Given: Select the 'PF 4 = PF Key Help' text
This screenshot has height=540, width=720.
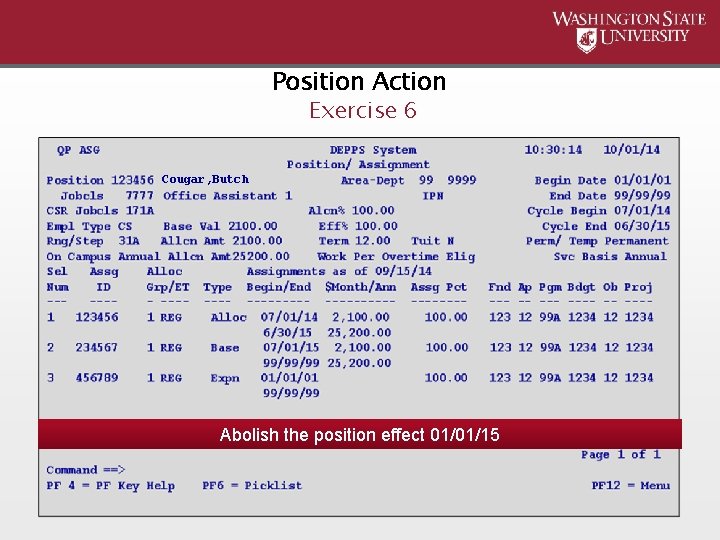Looking at the screenshot, I should 110,486.
